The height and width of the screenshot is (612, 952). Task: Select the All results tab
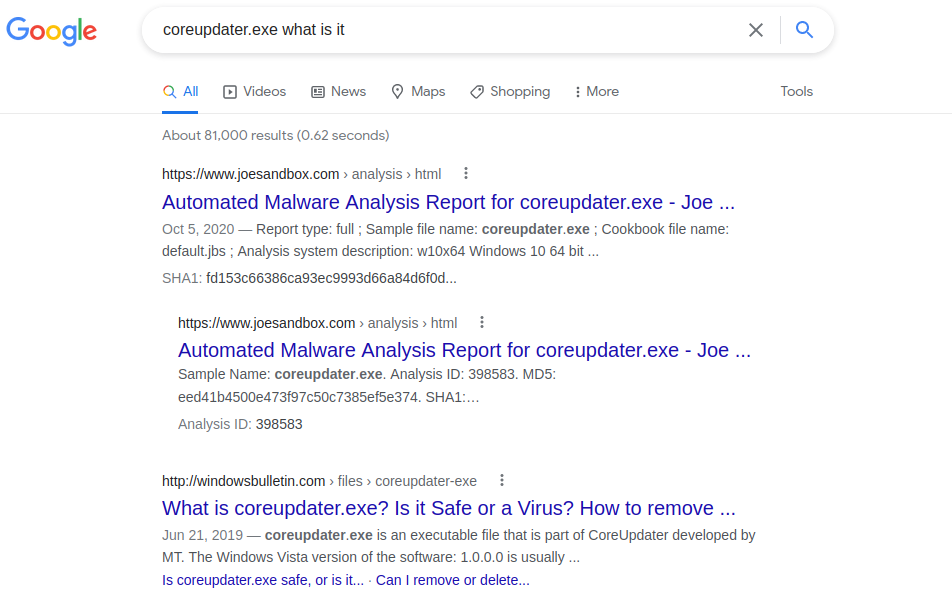click(x=180, y=92)
